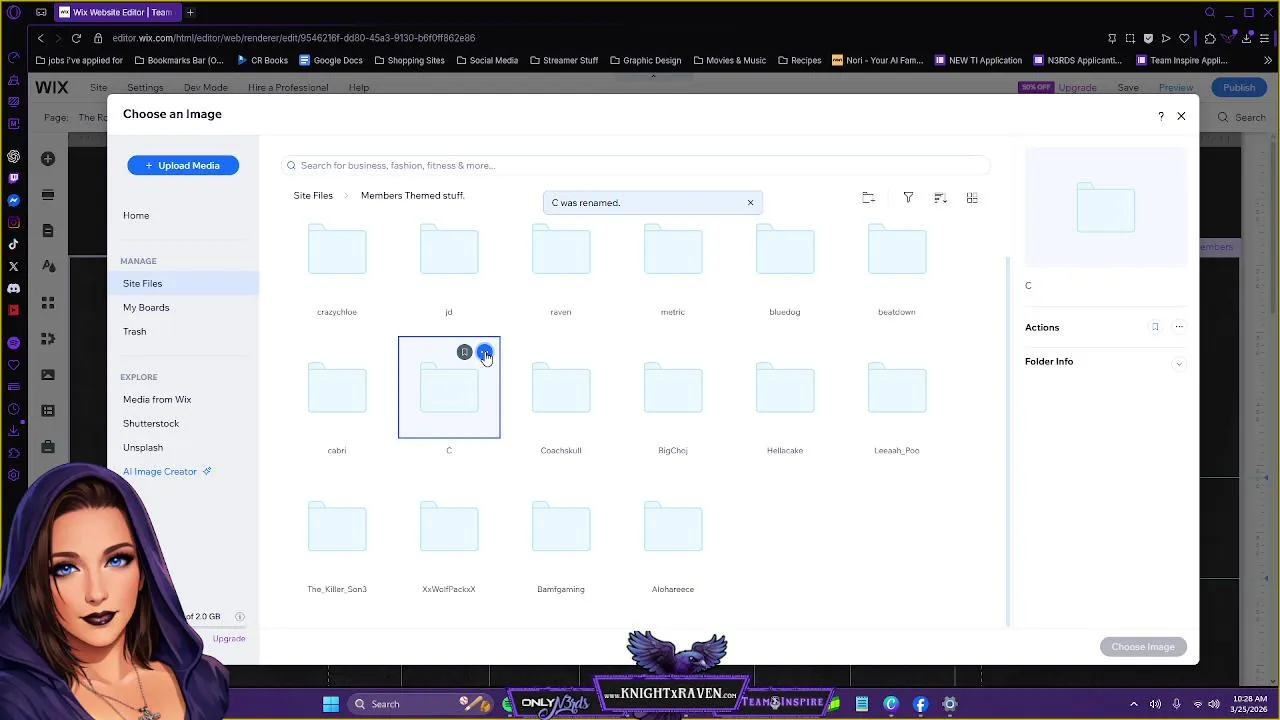
Task: Click the Choose Image button
Action: 1143,647
